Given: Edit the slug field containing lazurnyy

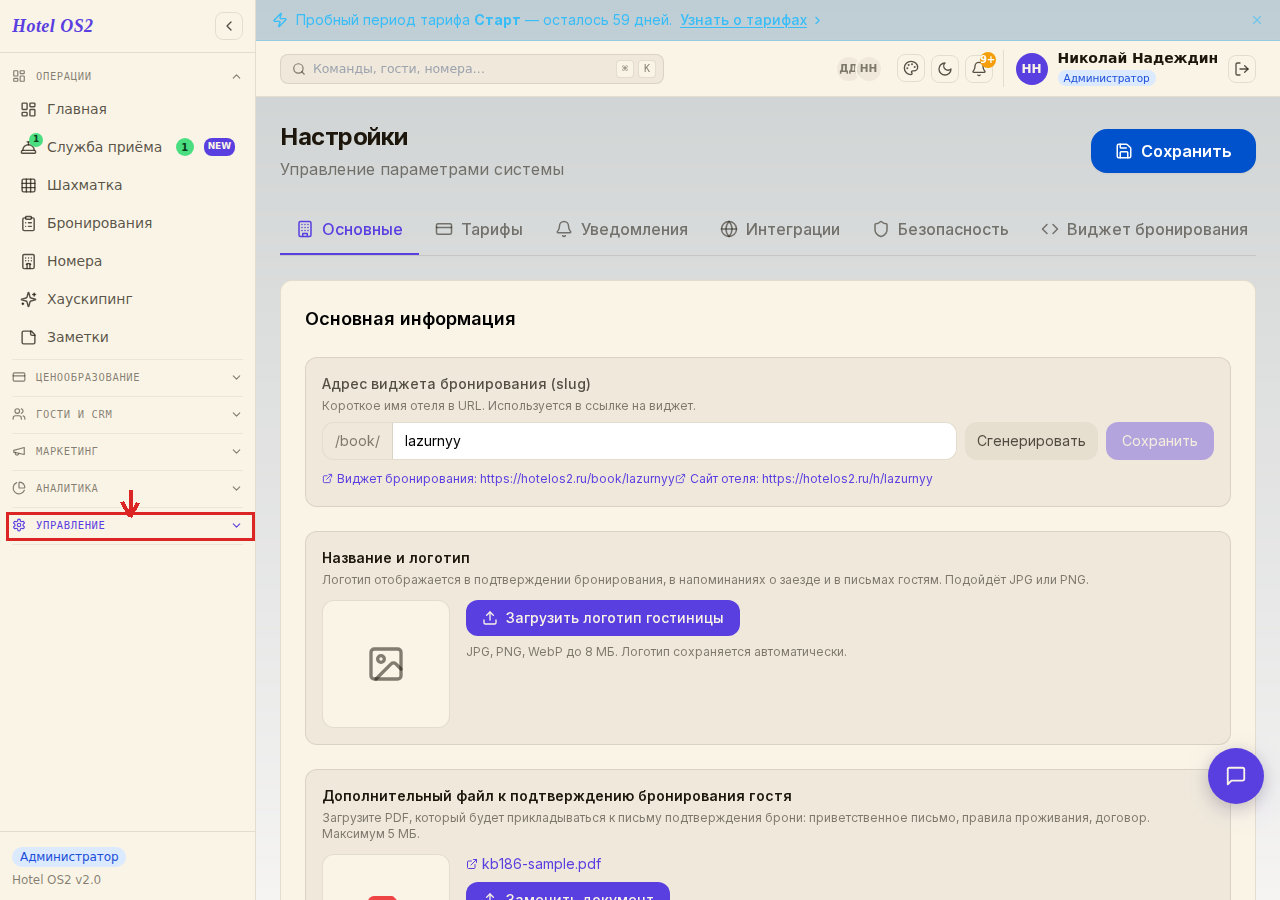Looking at the screenshot, I should point(674,441).
